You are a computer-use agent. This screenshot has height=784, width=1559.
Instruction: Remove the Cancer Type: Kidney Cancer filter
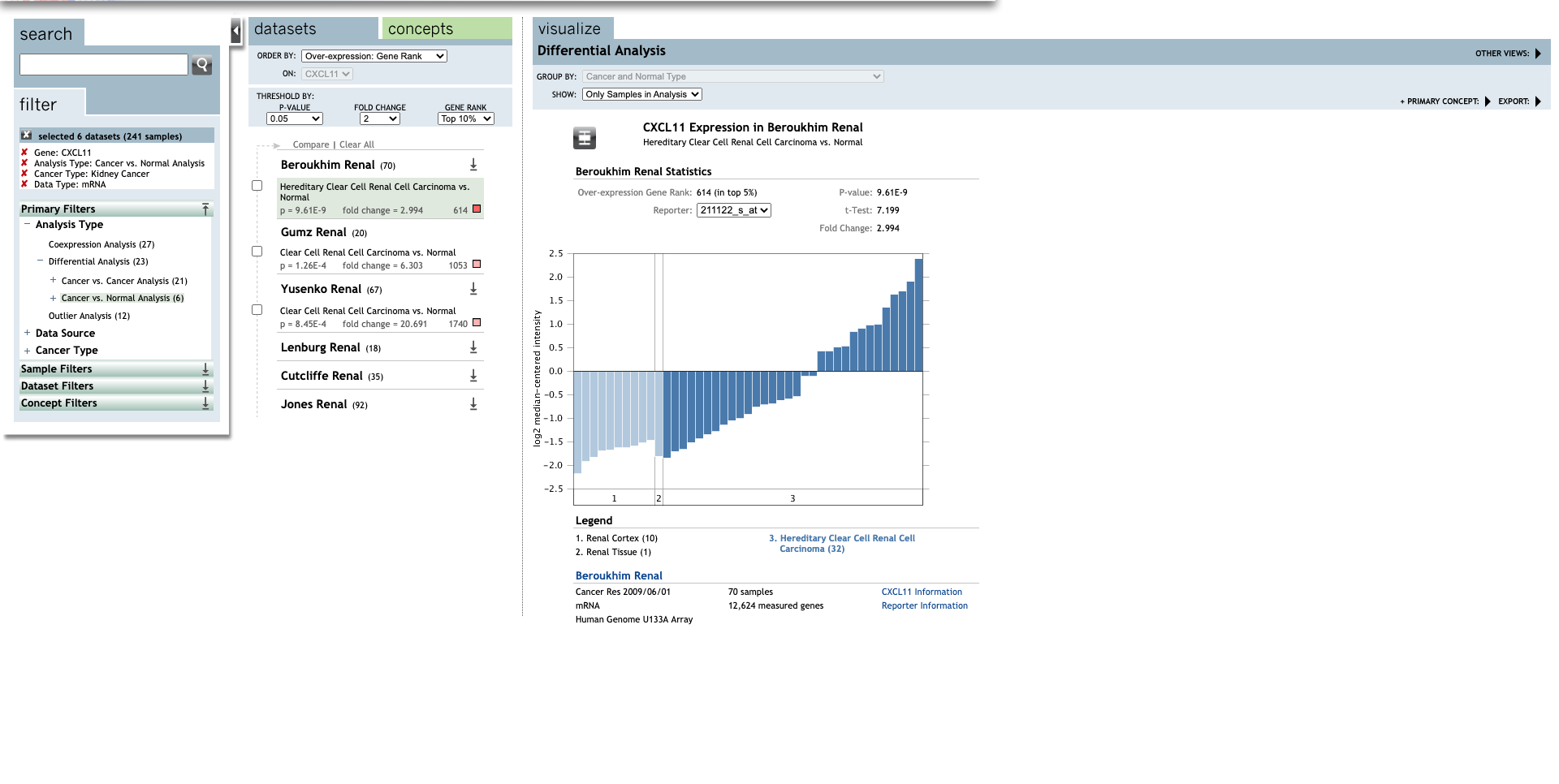[24, 174]
